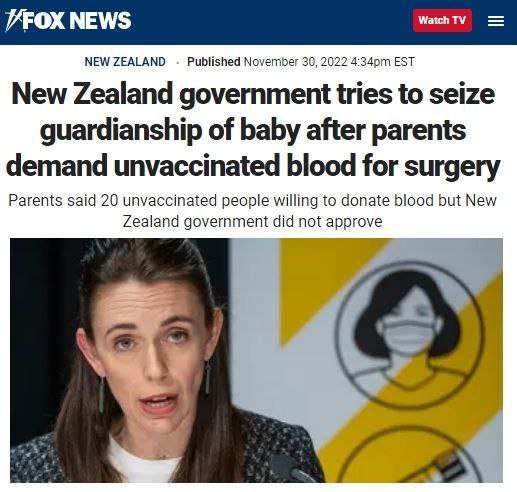The height and width of the screenshot is (492, 517).
Task: Click the masked face circle icon in photo
Action: pos(409,336)
